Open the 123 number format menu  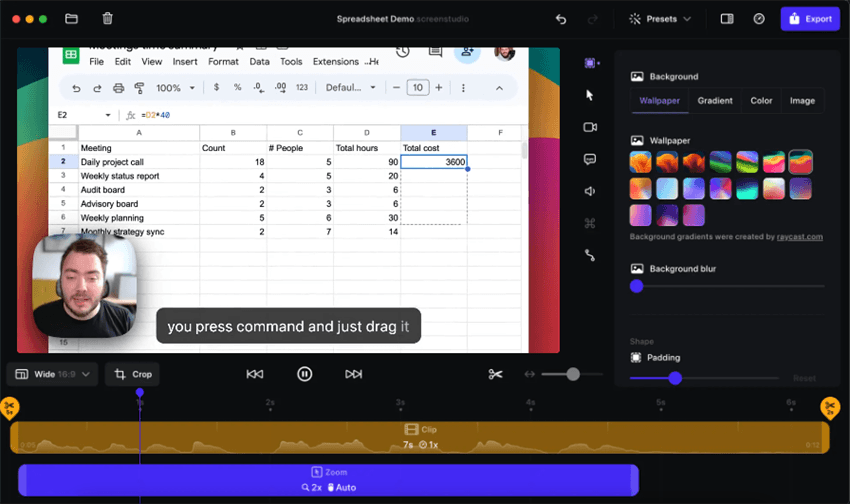pyautogui.click(x=302, y=87)
